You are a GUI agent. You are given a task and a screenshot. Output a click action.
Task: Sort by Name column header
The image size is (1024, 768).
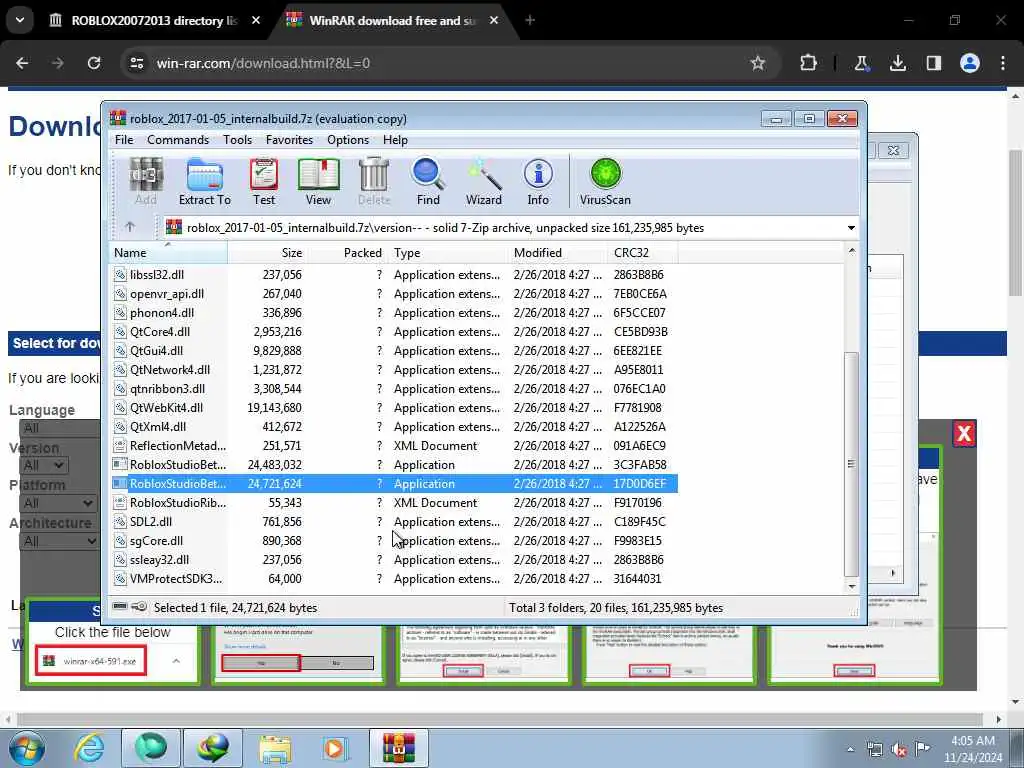[168, 253]
